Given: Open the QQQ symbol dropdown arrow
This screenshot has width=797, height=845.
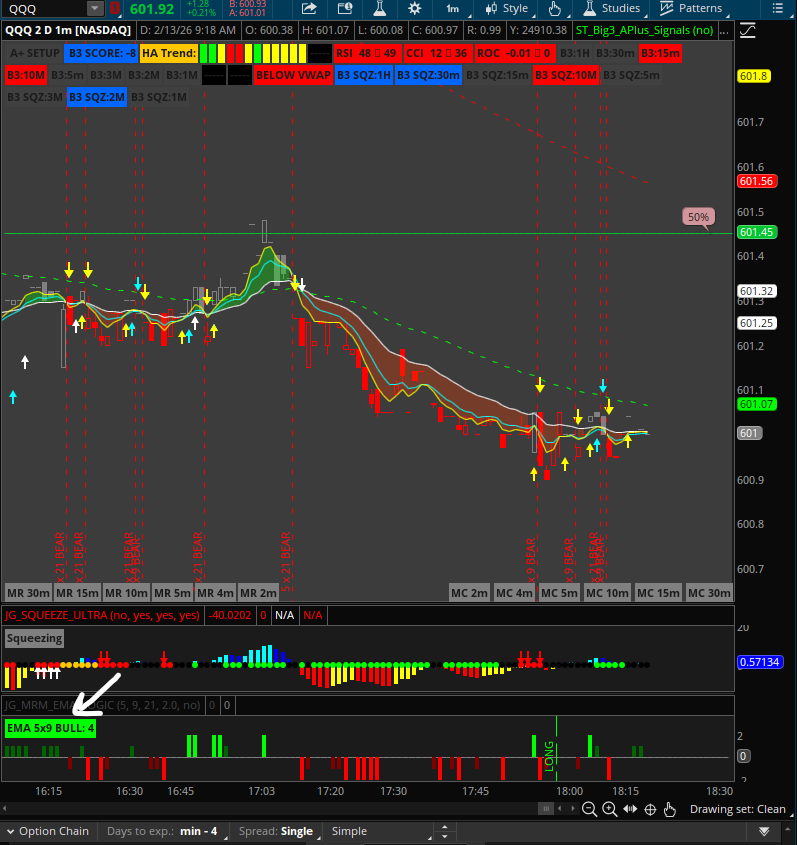Looking at the screenshot, I should (x=94, y=9).
